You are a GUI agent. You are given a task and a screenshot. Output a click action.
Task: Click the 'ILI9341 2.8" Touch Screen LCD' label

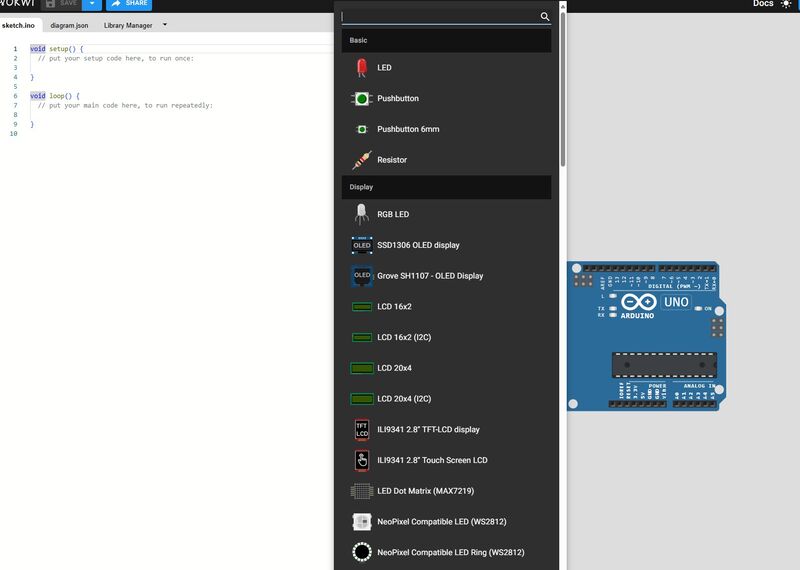[x=432, y=460]
